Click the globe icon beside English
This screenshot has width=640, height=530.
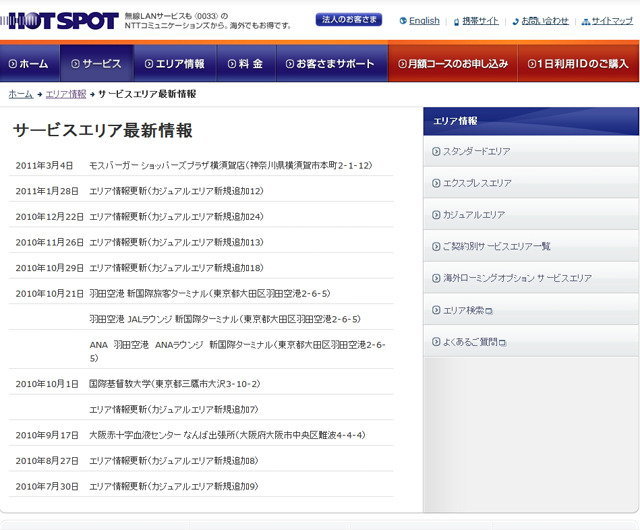[x=403, y=21]
